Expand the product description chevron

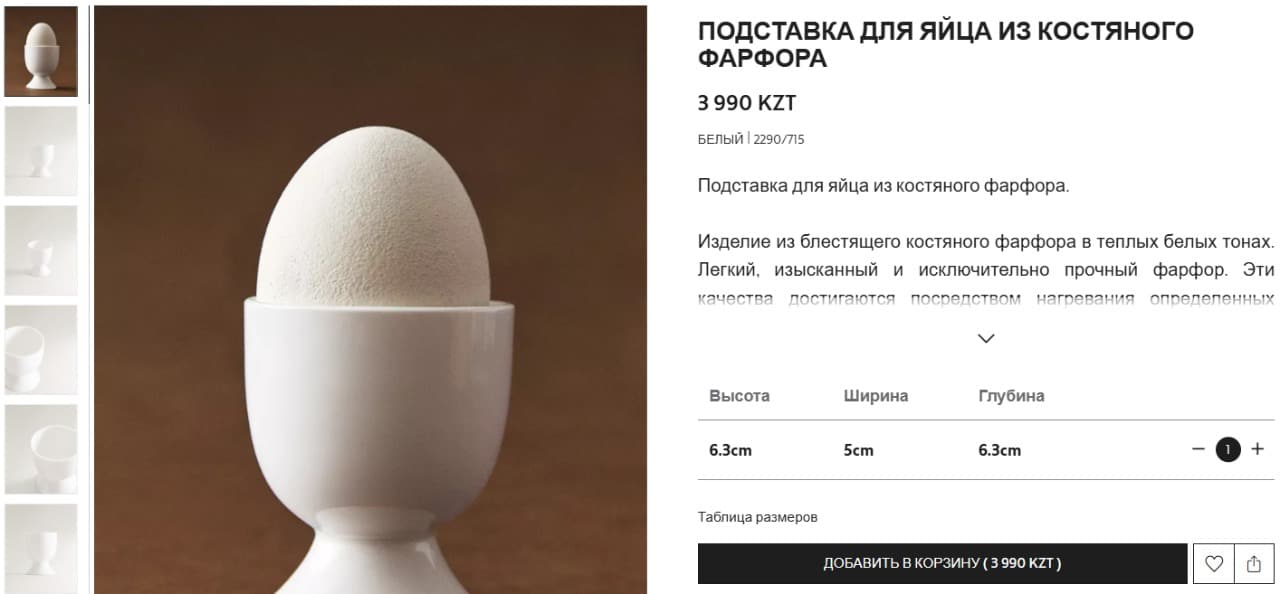point(986,338)
